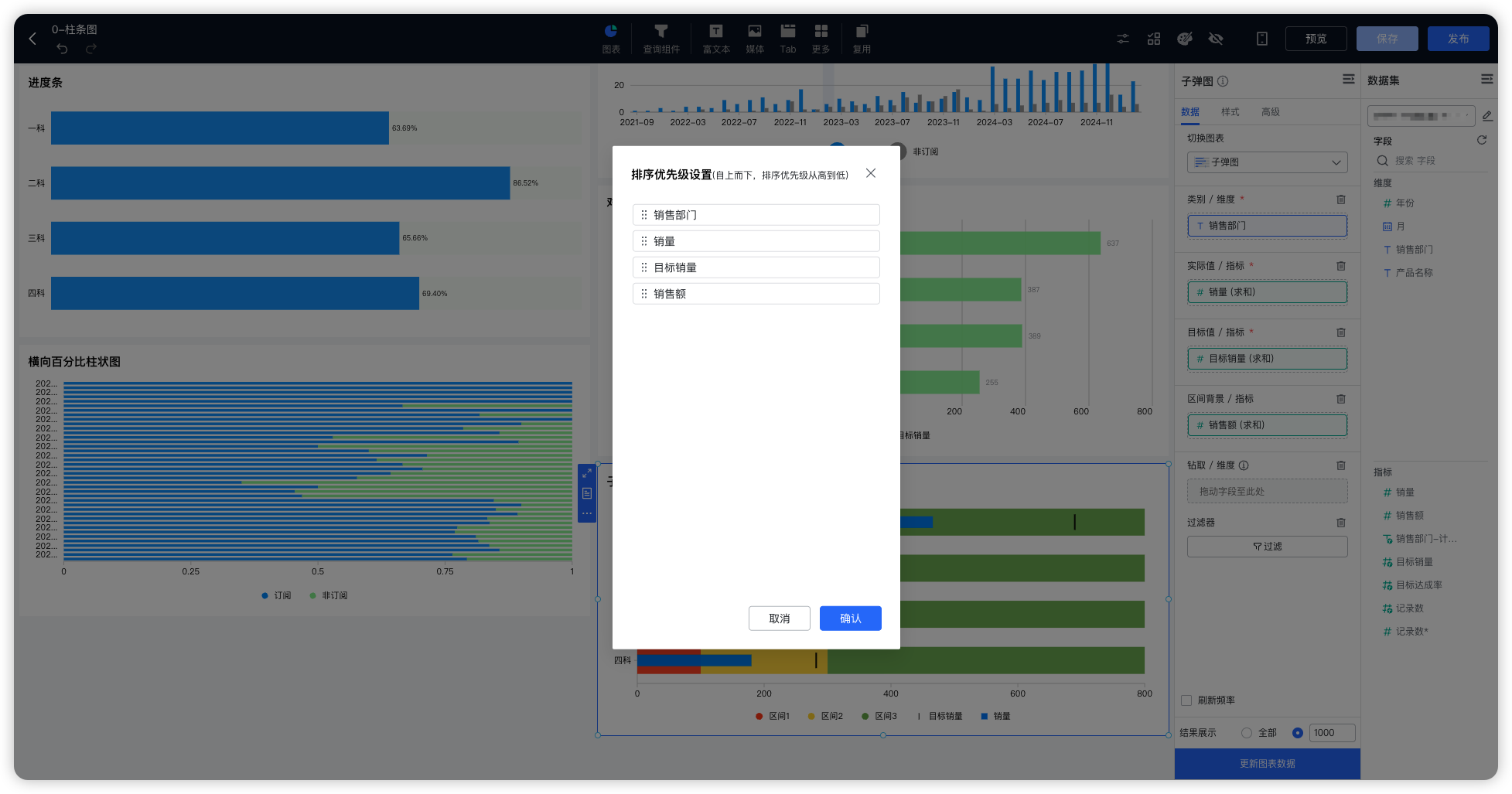The height and width of the screenshot is (794, 1512).
Task: Delete the 类别 / 维度 field section
Action: (1341, 199)
